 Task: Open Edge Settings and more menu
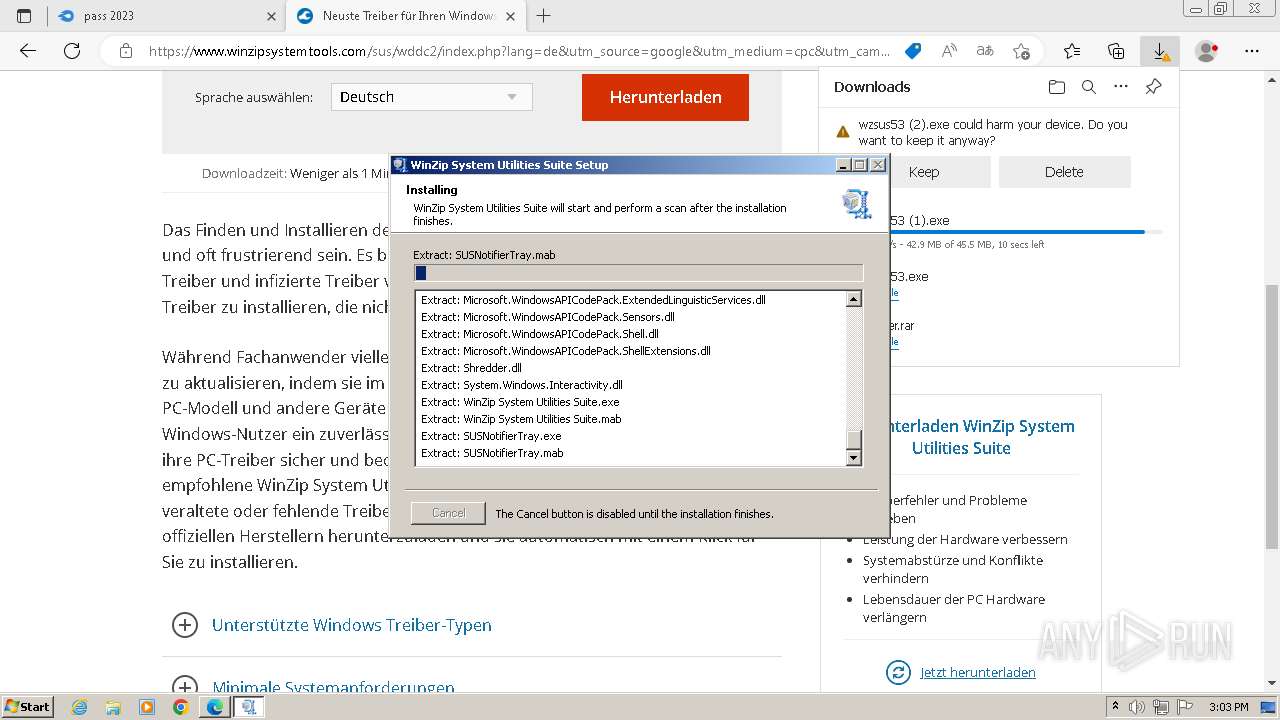click(1252, 51)
